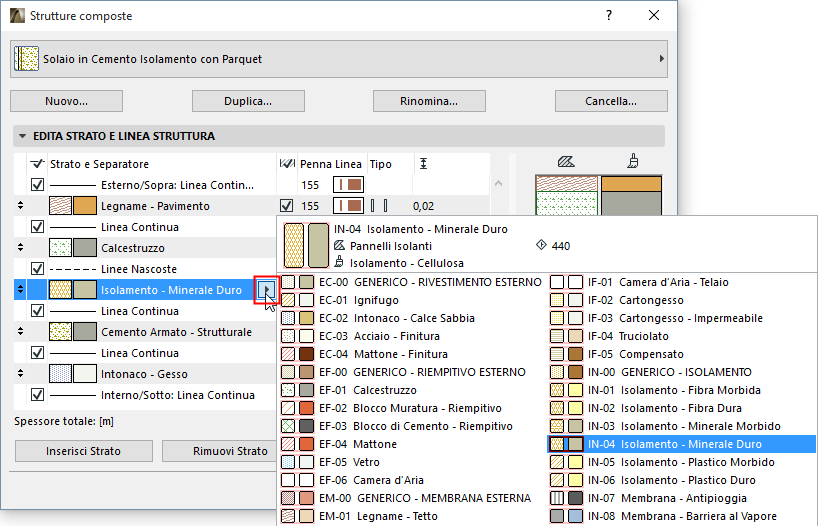Screen dimensions: 818x526
Task: Choose IF-04 Truciolato material
Action: point(681,337)
